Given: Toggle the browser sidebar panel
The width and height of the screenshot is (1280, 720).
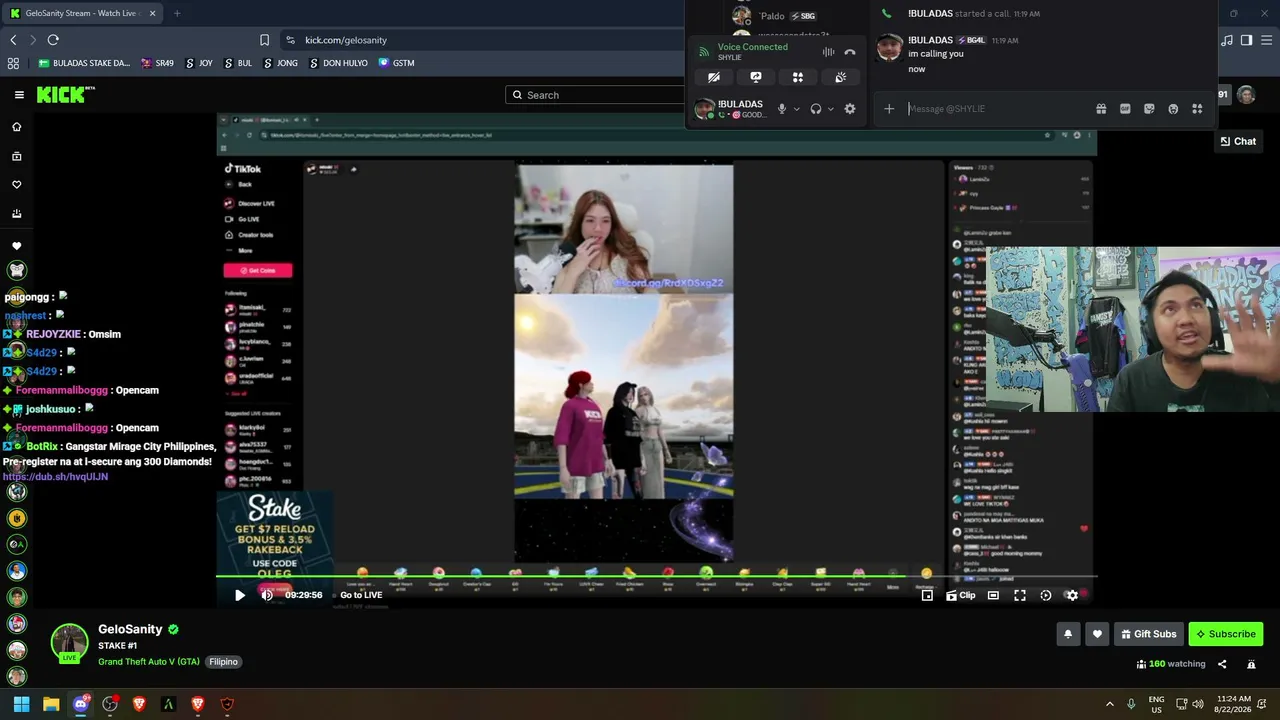Looking at the screenshot, I should click(1246, 40).
